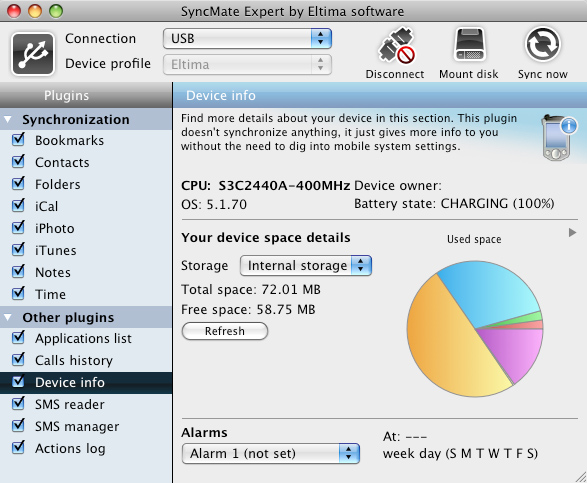Toggle the Actions log checkbox
Viewport: 587px width, 483px height.
18,448
